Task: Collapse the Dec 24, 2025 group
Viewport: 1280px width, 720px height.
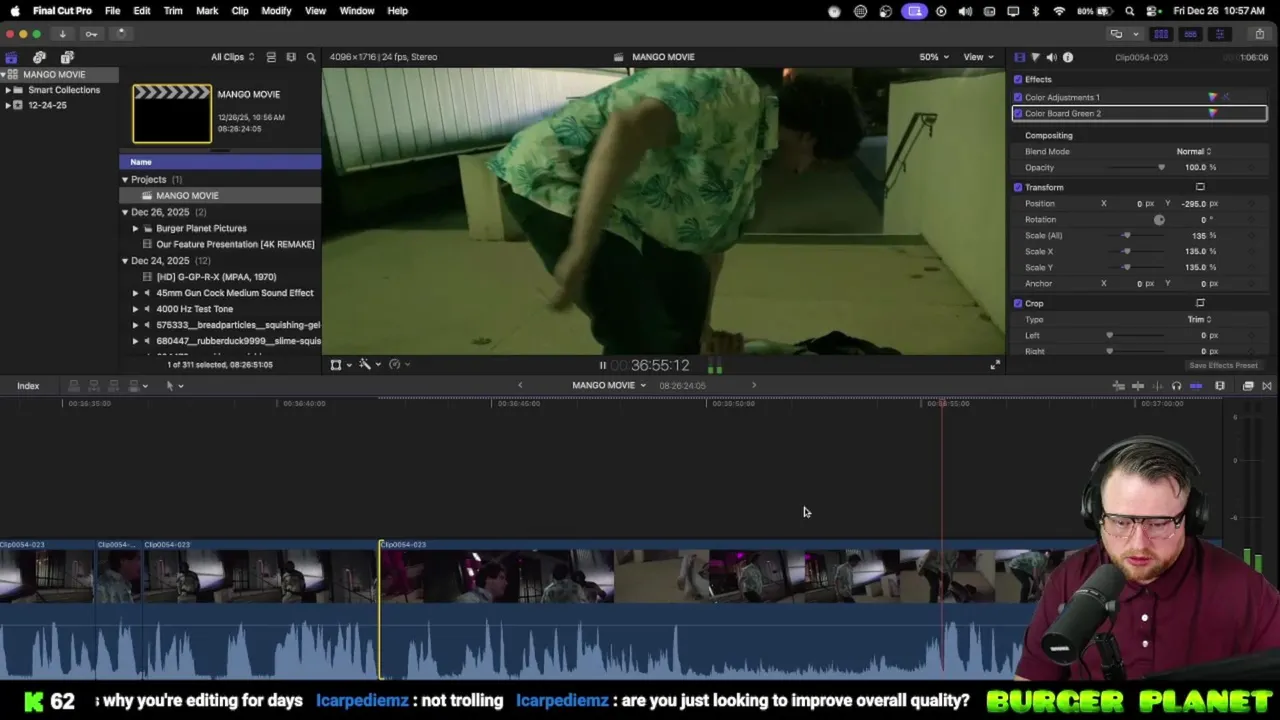Action: (x=125, y=260)
